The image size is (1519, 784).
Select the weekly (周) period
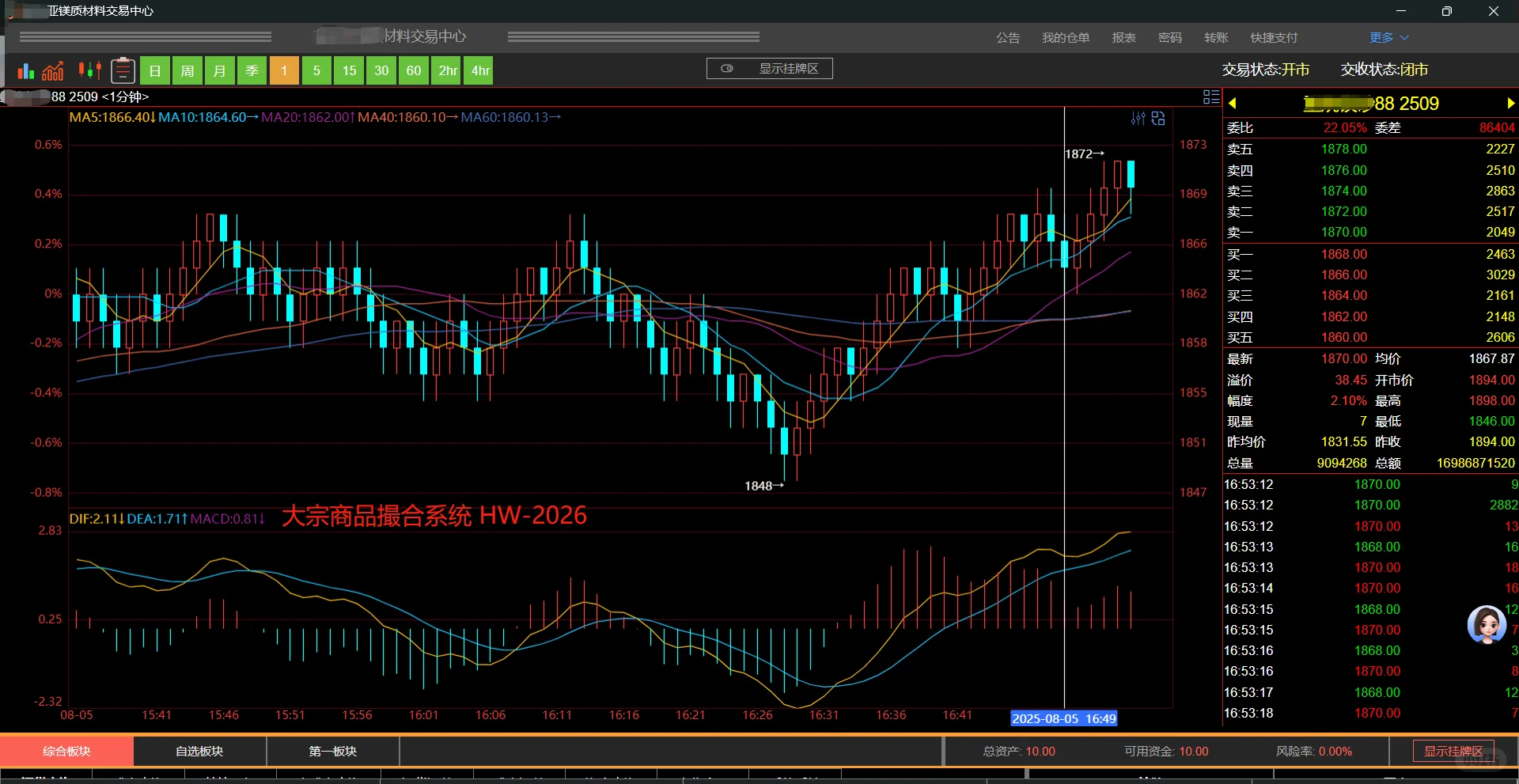(188, 70)
